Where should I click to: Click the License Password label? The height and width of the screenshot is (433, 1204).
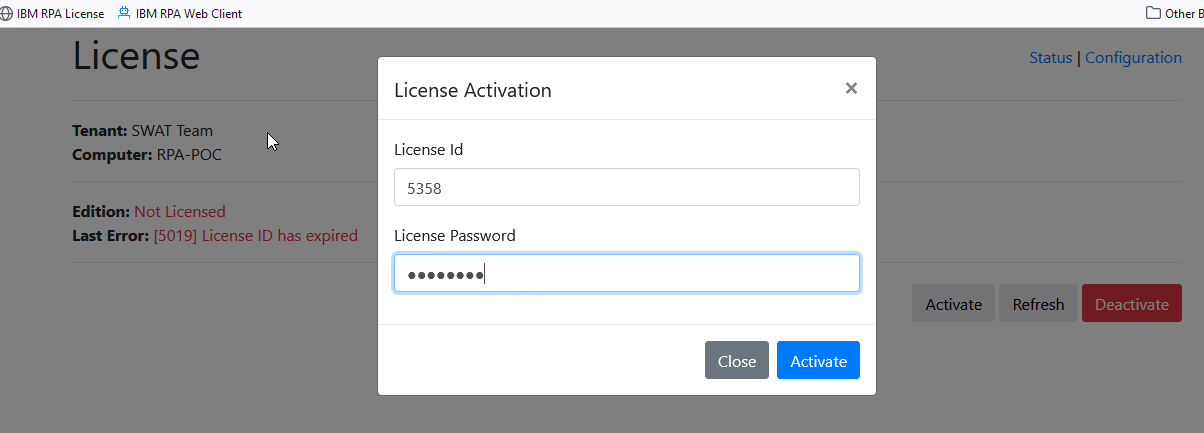coord(455,236)
